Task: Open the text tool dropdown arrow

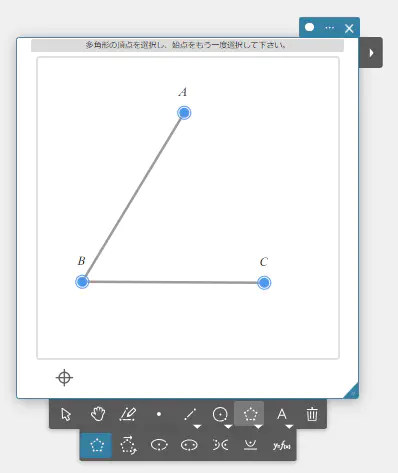Action: (289, 426)
